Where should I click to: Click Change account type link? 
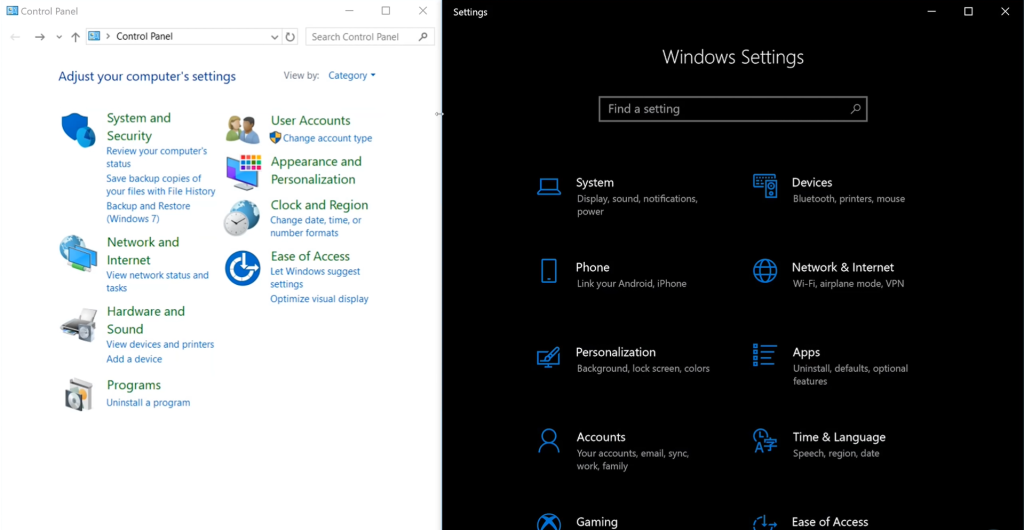(x=327, y=138)
